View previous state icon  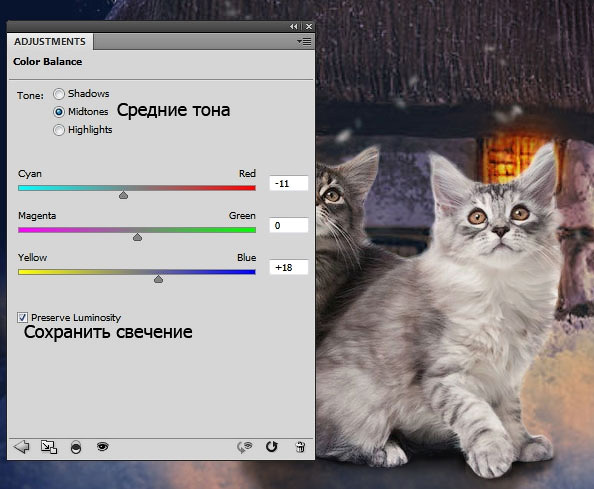[x=245, y=447]
